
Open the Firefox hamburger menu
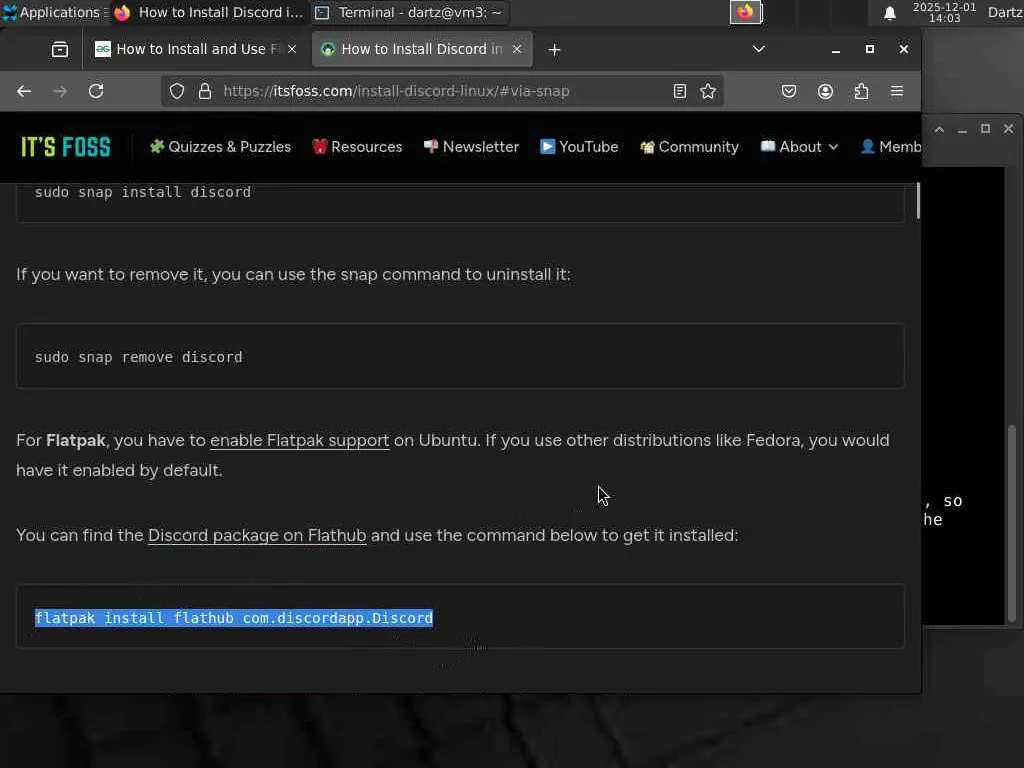click(897, 91)
